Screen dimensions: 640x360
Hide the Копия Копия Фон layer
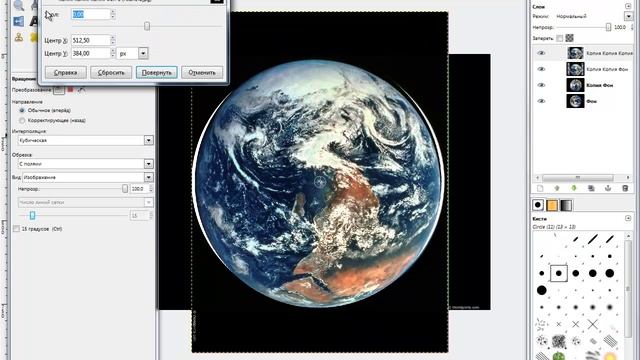point(541,69)
